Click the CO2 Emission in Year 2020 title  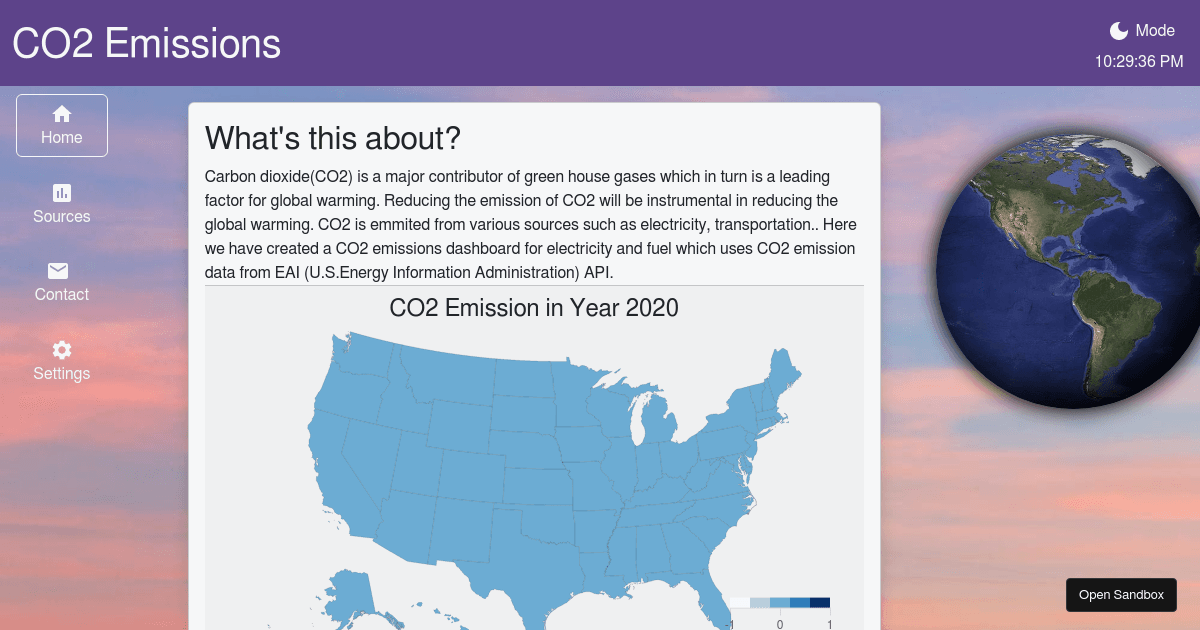[x=533, y=308]
